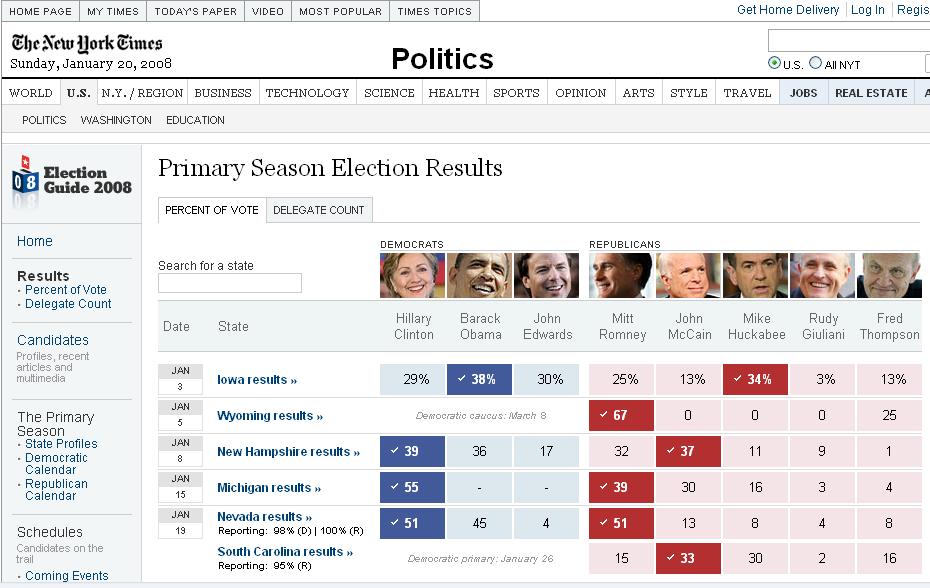Click The New York Times logo
The height and width of the screenshot is (588, 930).
click(x=87, y=43)
